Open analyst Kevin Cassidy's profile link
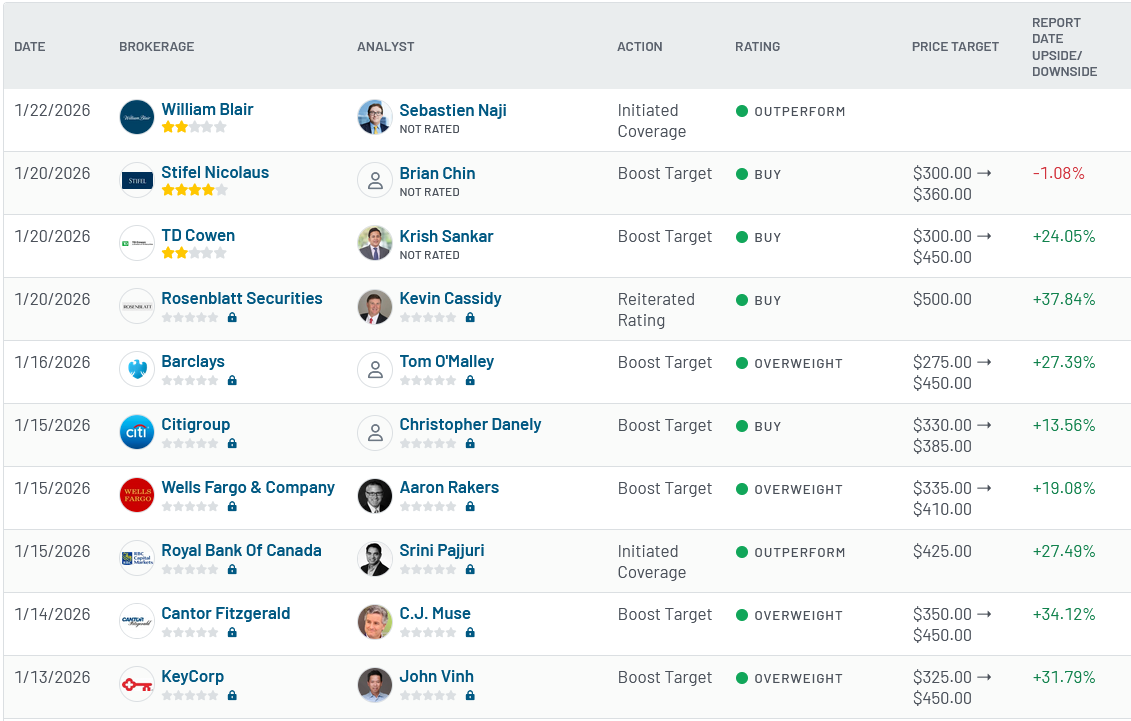1131x721 pixels. [450, 298]
